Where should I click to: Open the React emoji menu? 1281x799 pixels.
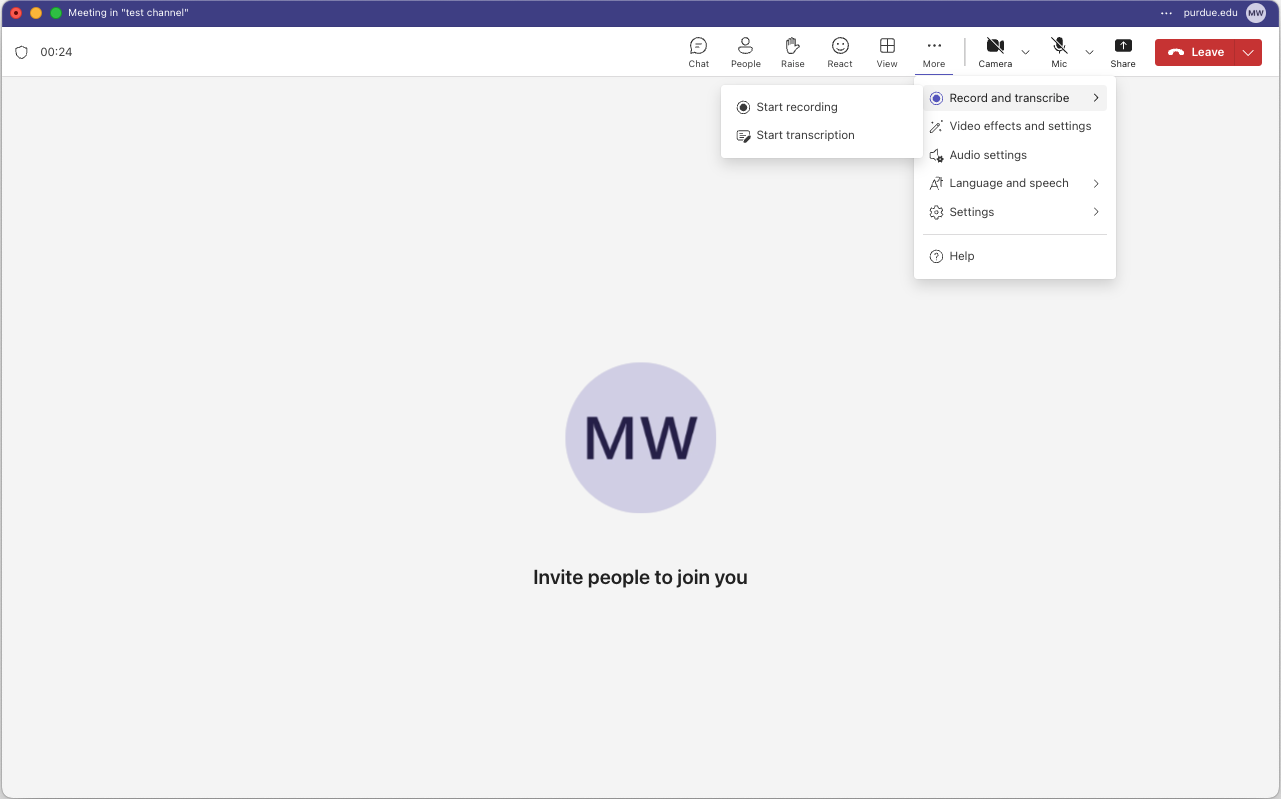840,52
